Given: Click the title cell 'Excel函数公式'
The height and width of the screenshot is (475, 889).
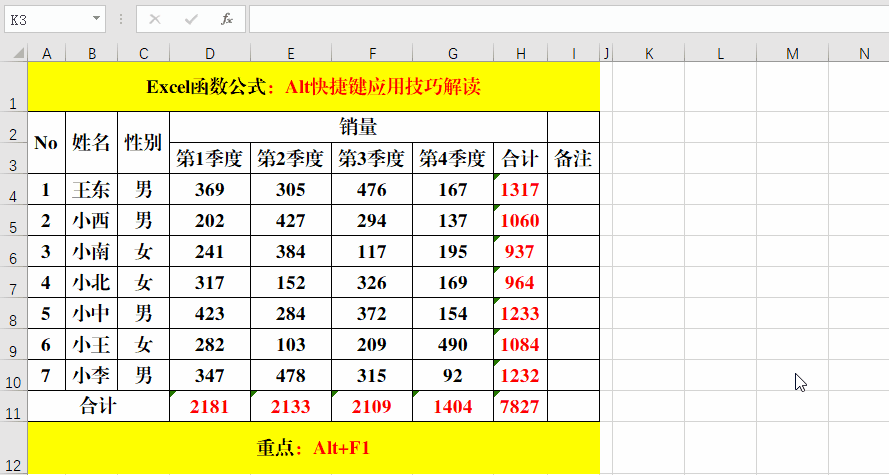Looking at the screenshot, I should click(x=314, y=87).
